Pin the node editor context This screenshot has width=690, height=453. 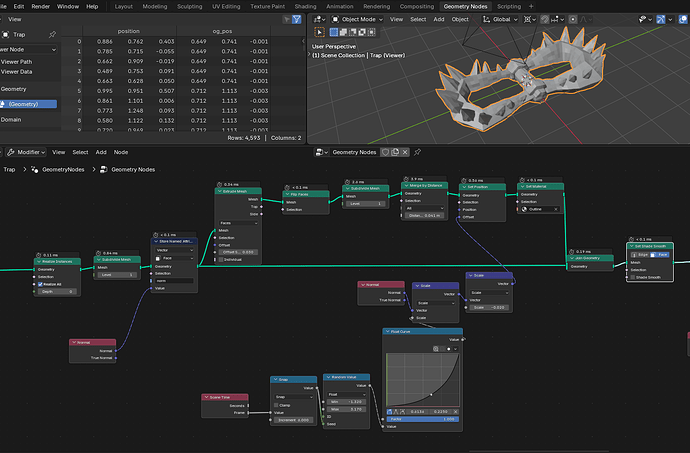[x=417, y=152]
